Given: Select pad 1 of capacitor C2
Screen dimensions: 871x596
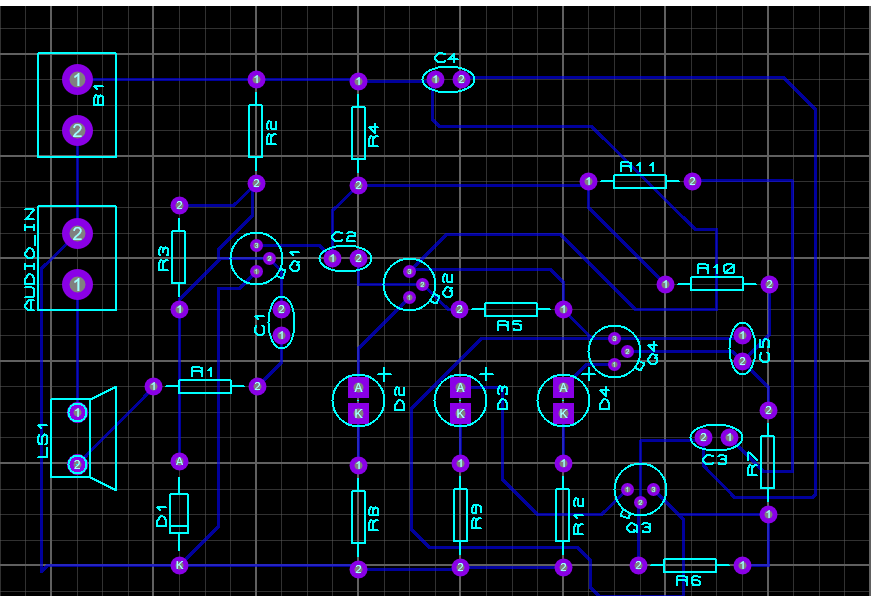Looking at the screenshot, I should (x=333, y=259).
